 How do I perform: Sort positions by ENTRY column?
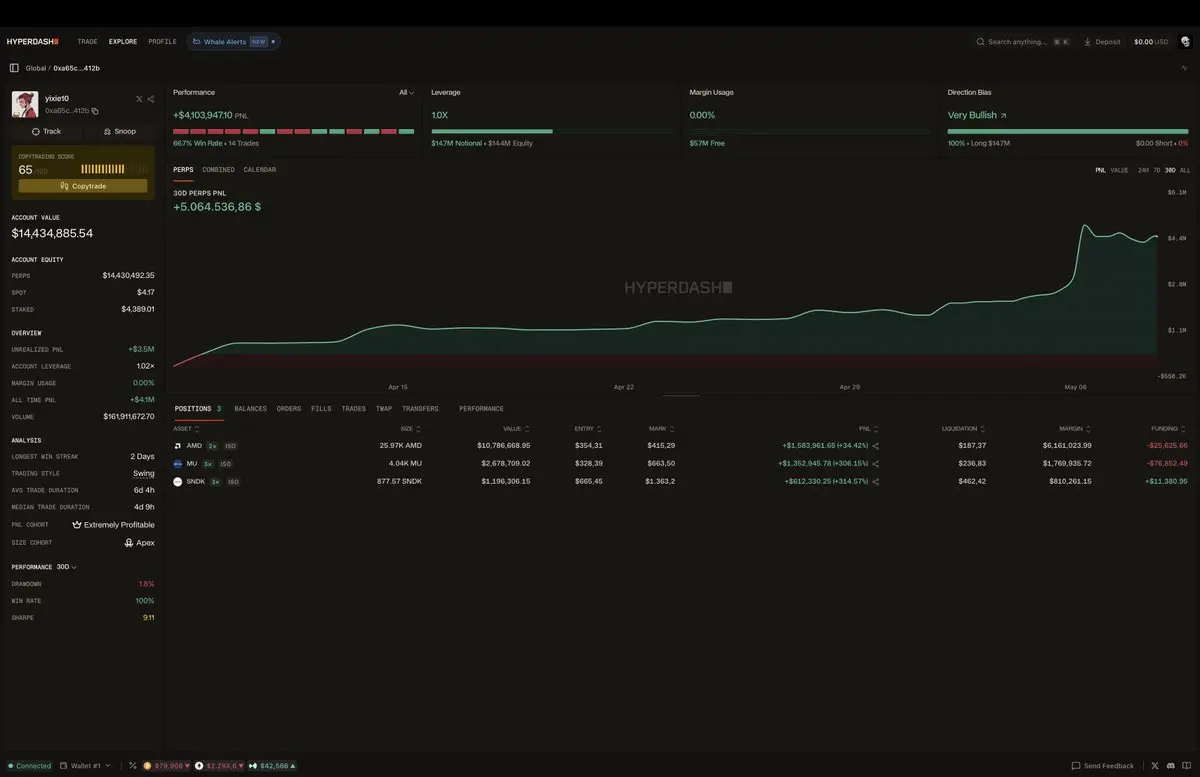(588, 429)
